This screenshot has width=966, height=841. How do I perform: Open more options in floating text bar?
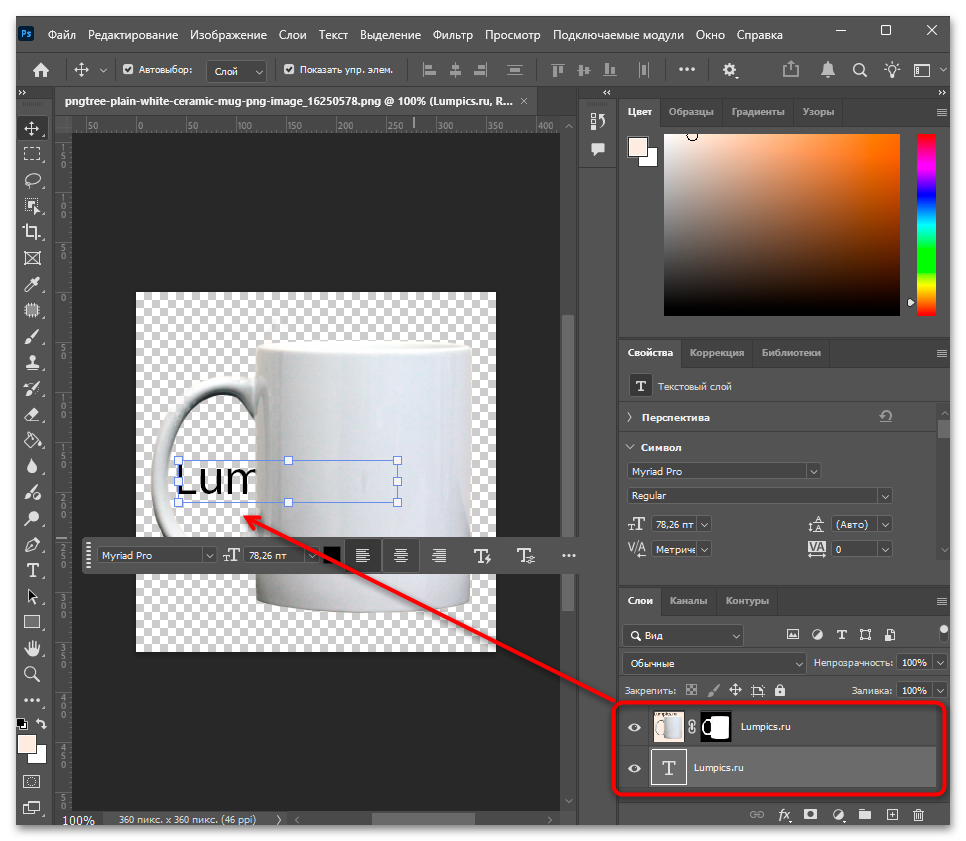[x=569, y=556]
